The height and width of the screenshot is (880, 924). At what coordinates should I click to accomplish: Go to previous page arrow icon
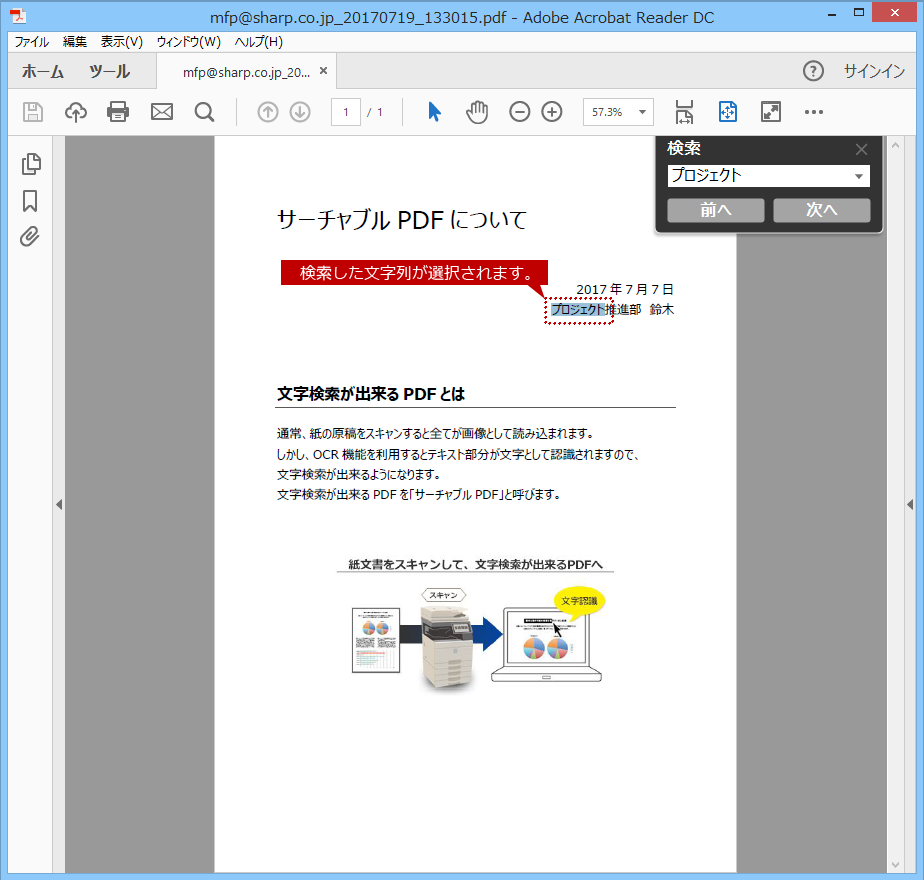(x=268, y=112)
